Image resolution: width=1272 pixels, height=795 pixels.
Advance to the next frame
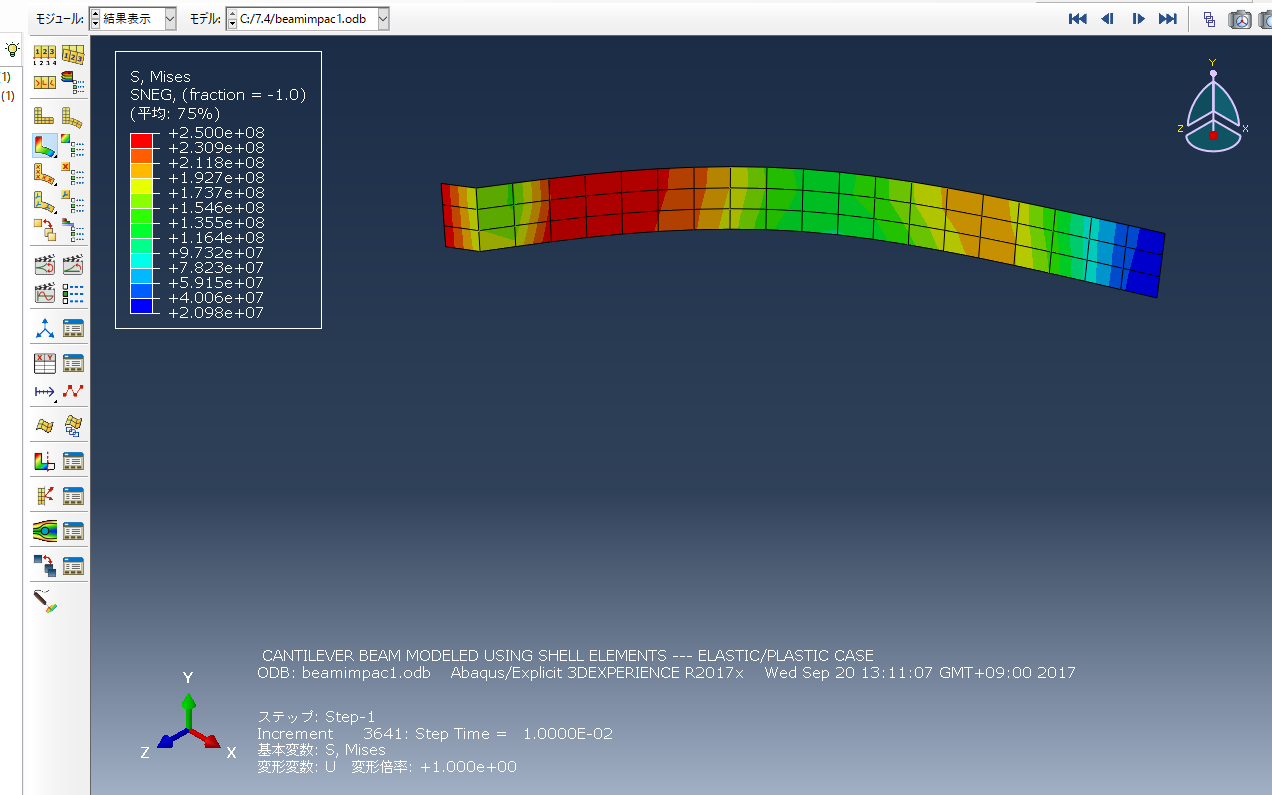1138,19
